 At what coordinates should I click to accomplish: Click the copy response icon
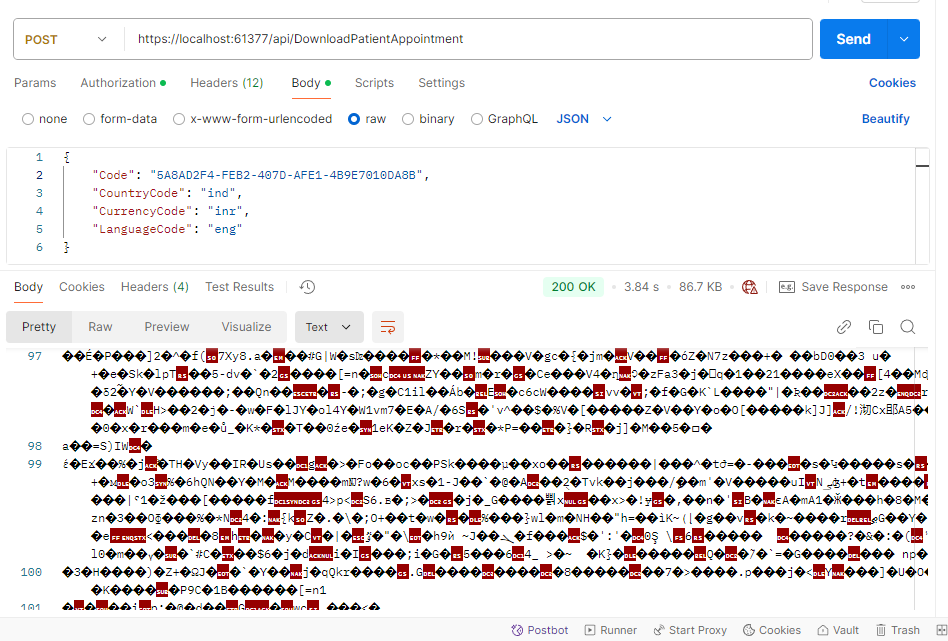coord(876,327)
